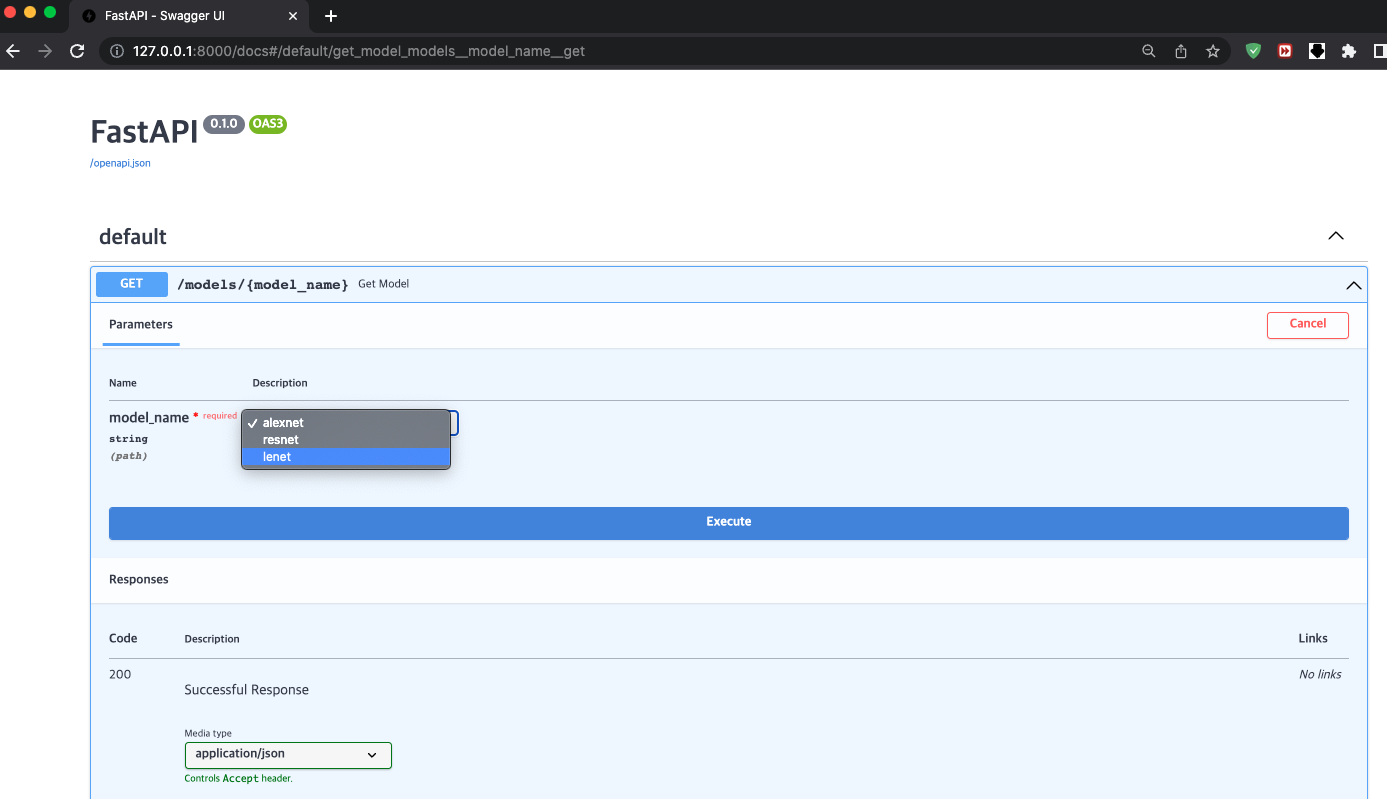
Task: Click the Get Model summary text
Action: click(x=384, y=284)
